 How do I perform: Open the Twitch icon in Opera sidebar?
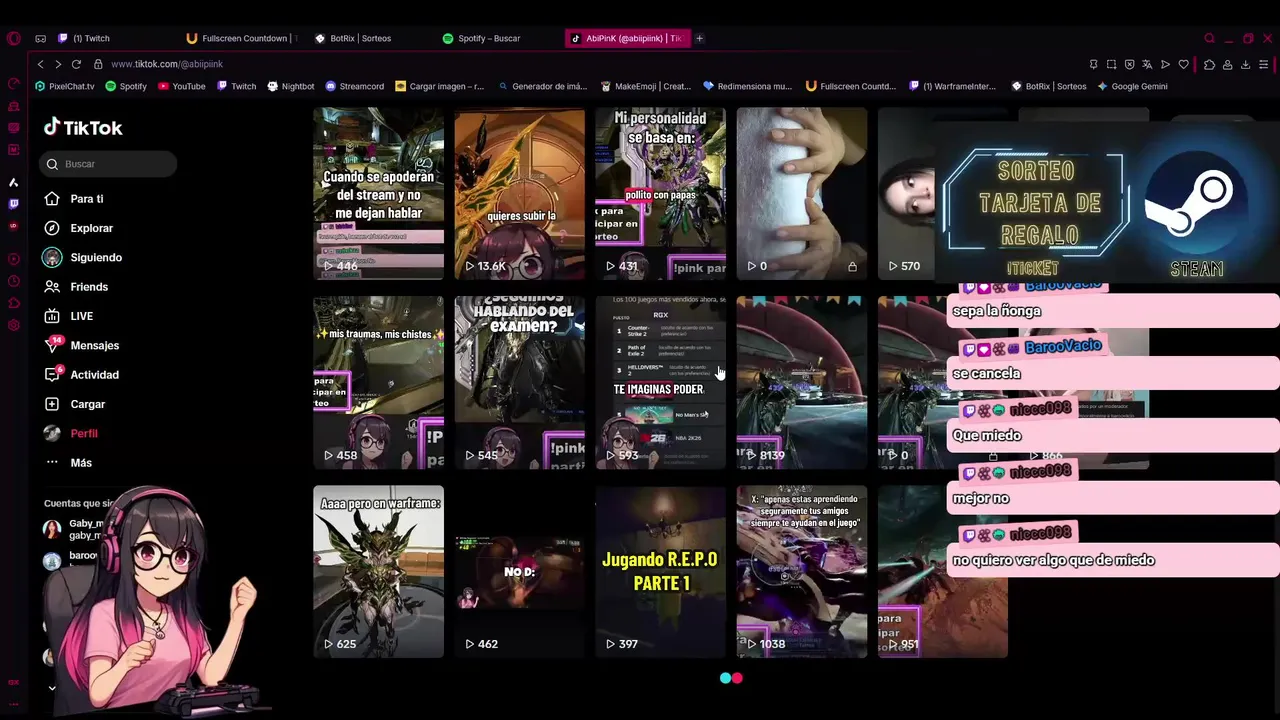[13, 204]
